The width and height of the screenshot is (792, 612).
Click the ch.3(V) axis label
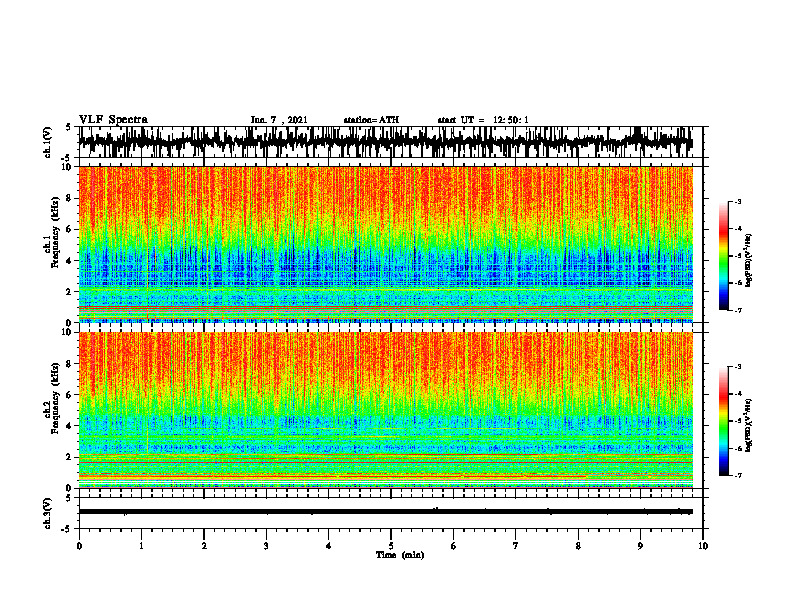(48, 513)
